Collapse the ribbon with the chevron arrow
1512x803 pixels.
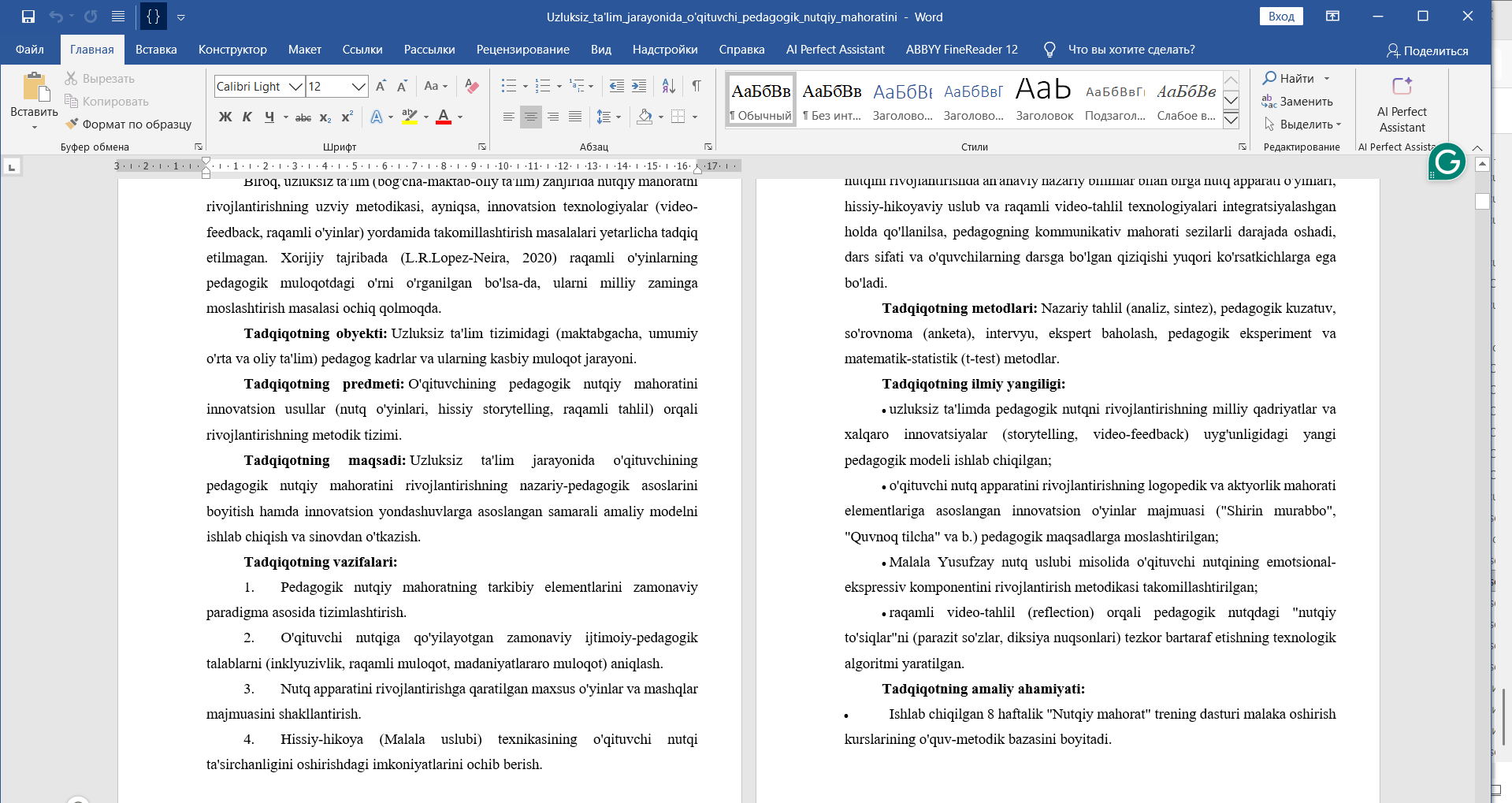point(1477,147)
